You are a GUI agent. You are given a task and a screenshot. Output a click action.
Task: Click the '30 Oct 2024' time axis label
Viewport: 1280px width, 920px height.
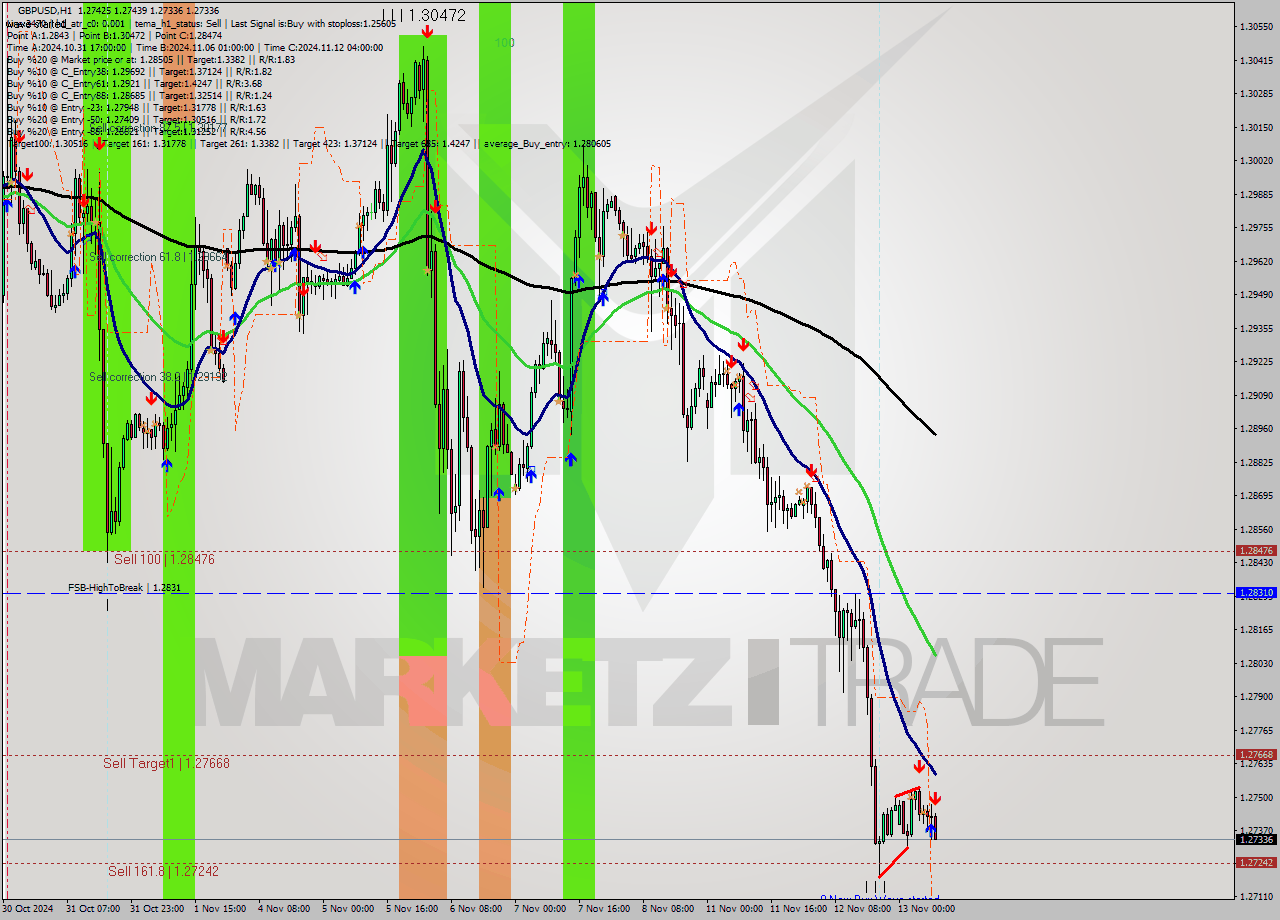(x=29, y=909)
